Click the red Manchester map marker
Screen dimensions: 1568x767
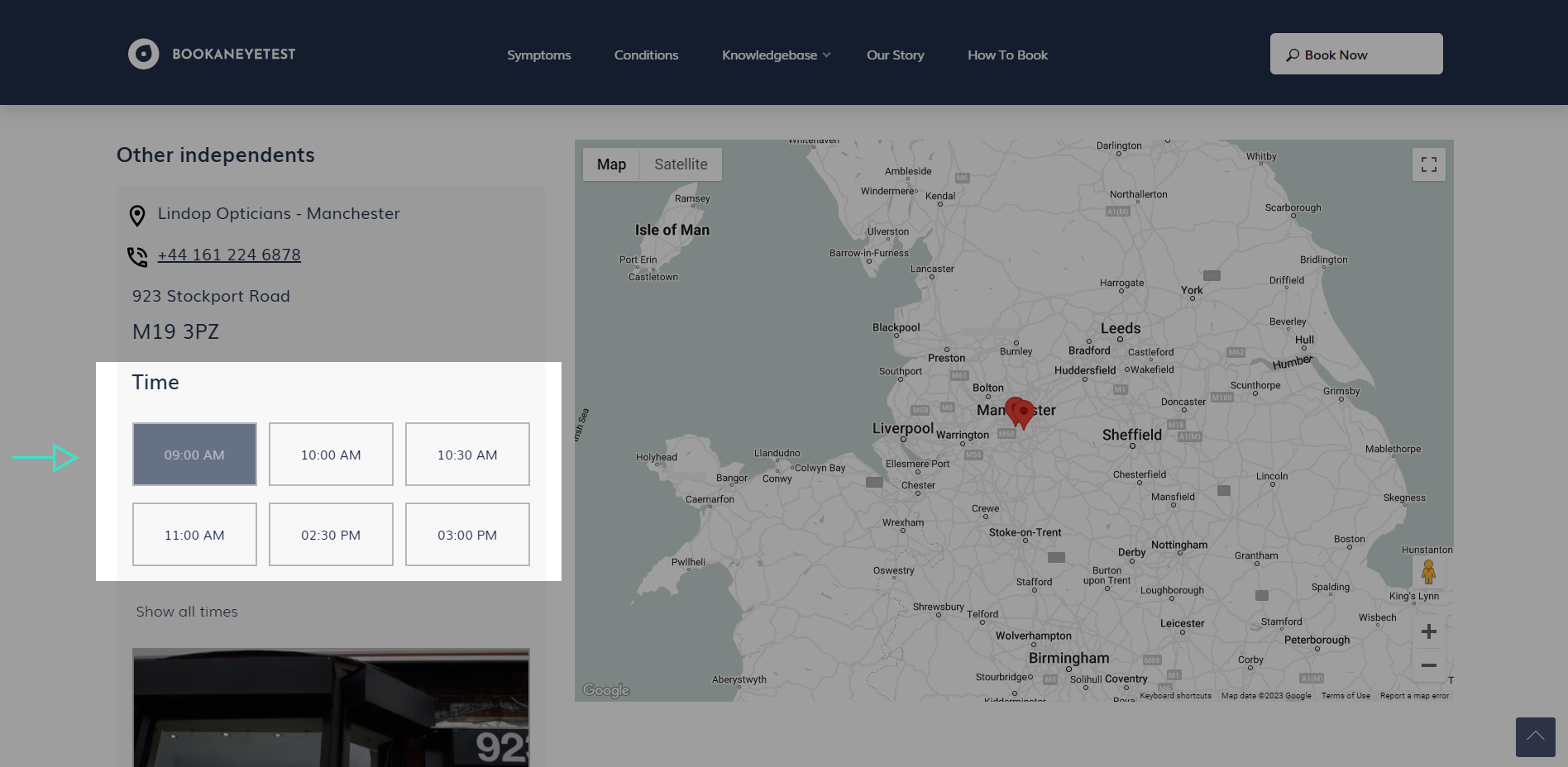coord(1023,412)
